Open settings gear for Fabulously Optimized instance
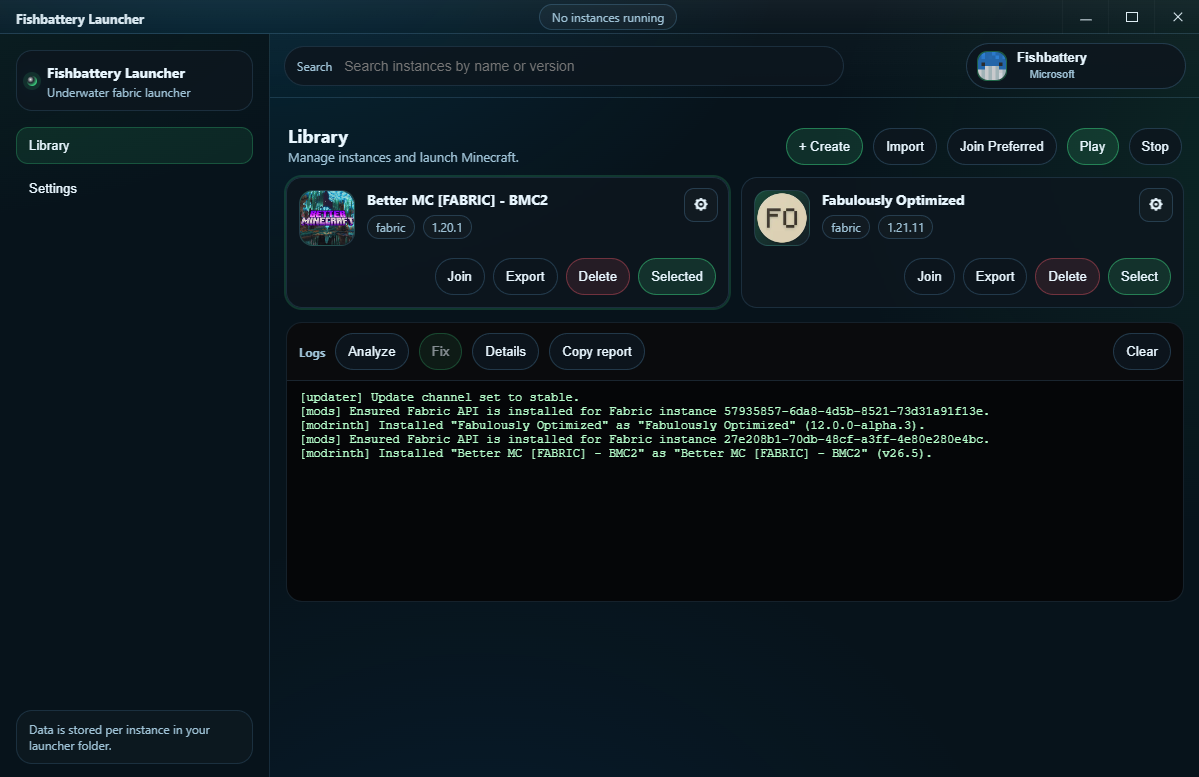 tap(1155, 205)
